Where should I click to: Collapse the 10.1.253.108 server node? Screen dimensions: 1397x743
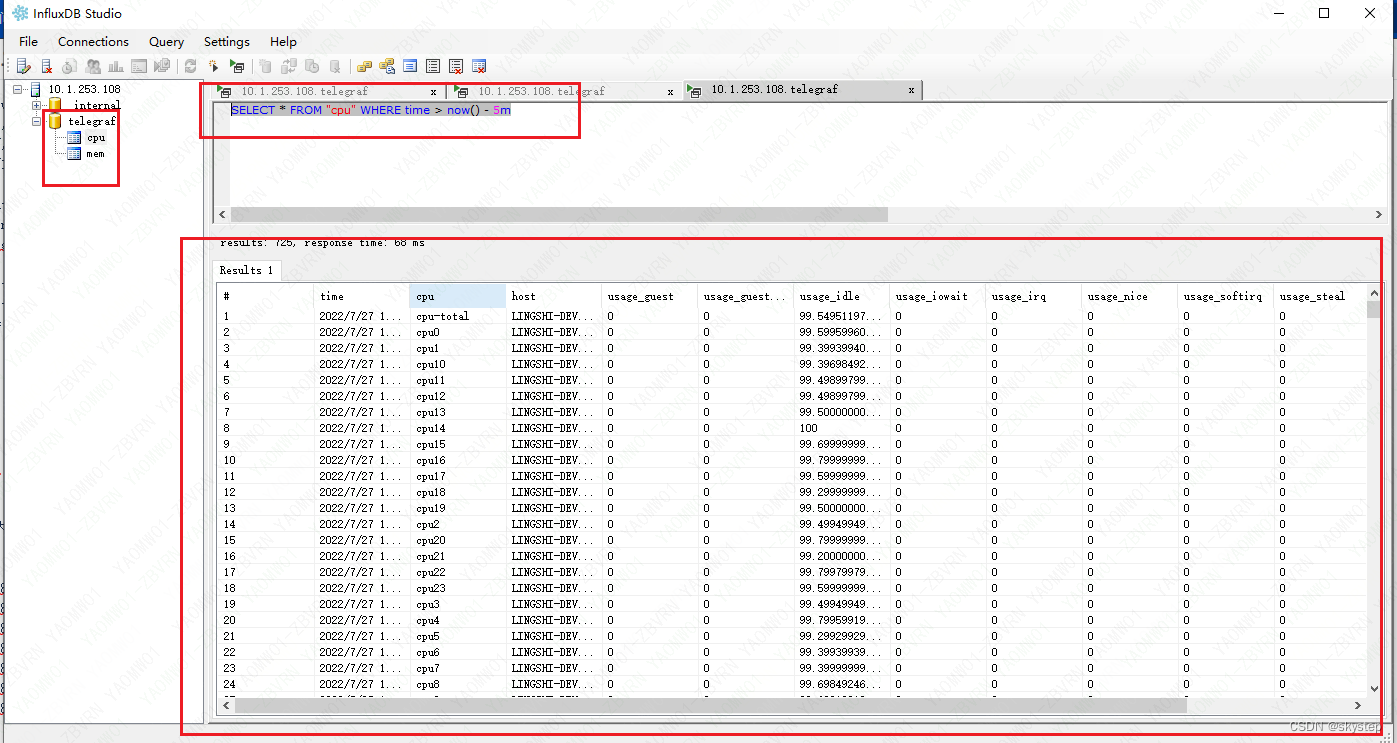19,90
